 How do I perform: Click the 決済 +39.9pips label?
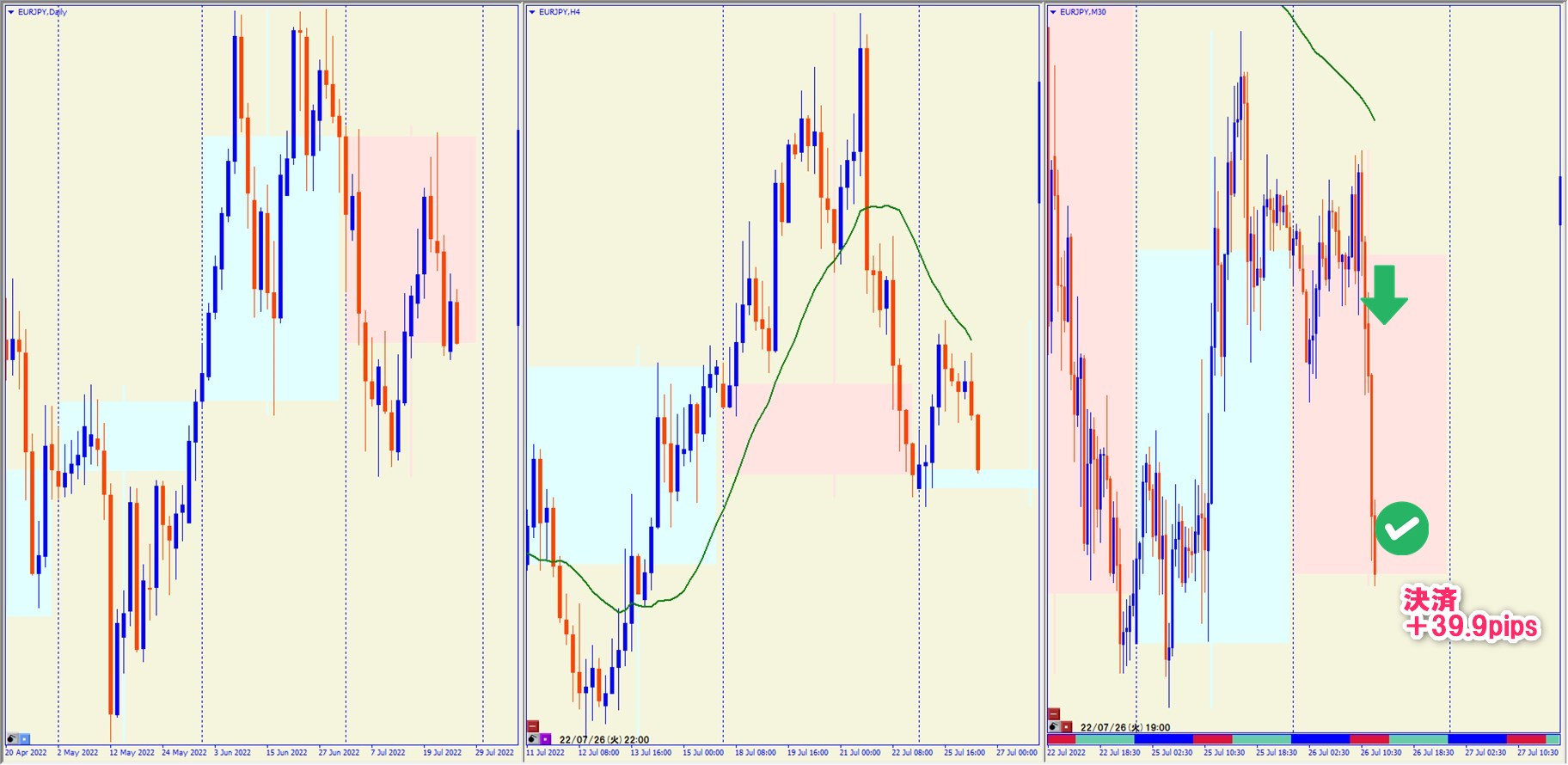tap(1470, 614)
